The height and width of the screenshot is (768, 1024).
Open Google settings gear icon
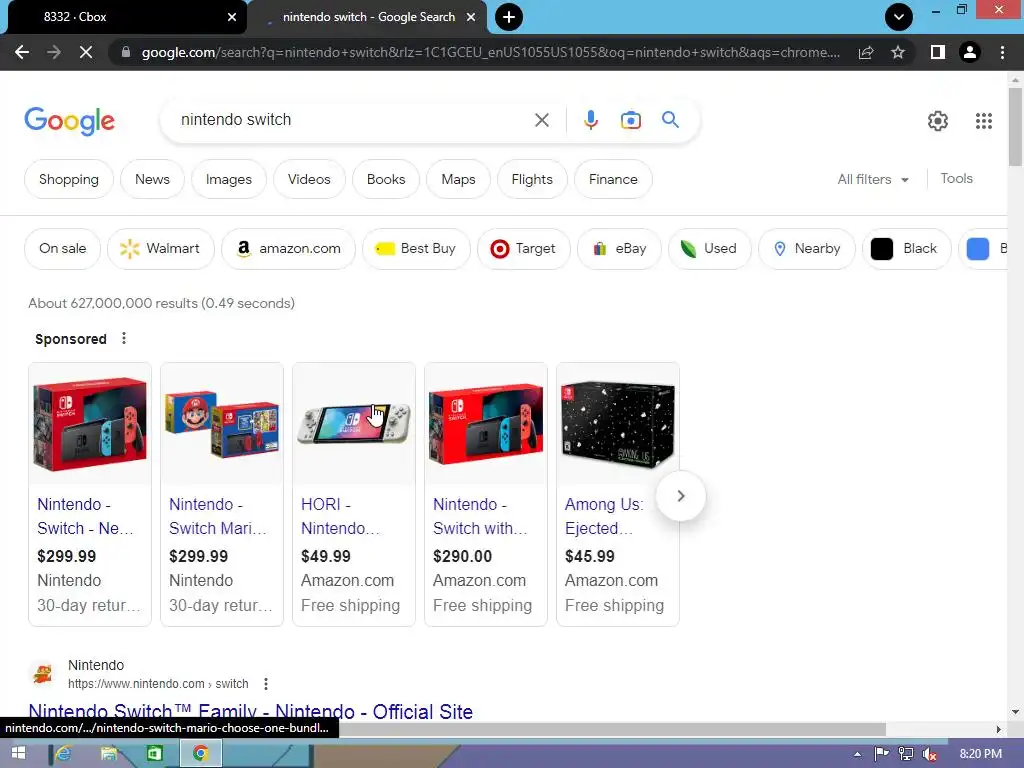point(938,121)
